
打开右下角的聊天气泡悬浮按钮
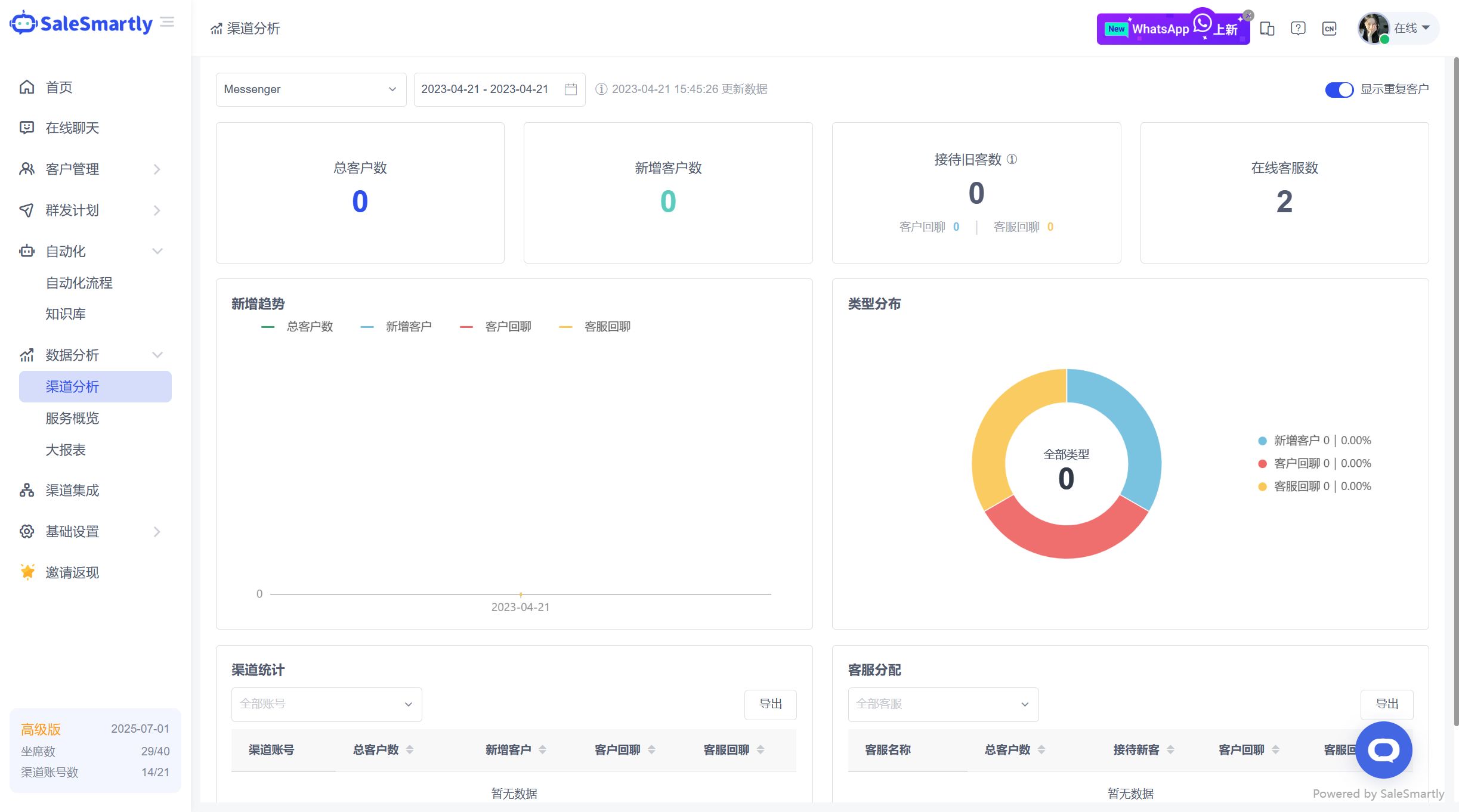point(1384,750)
